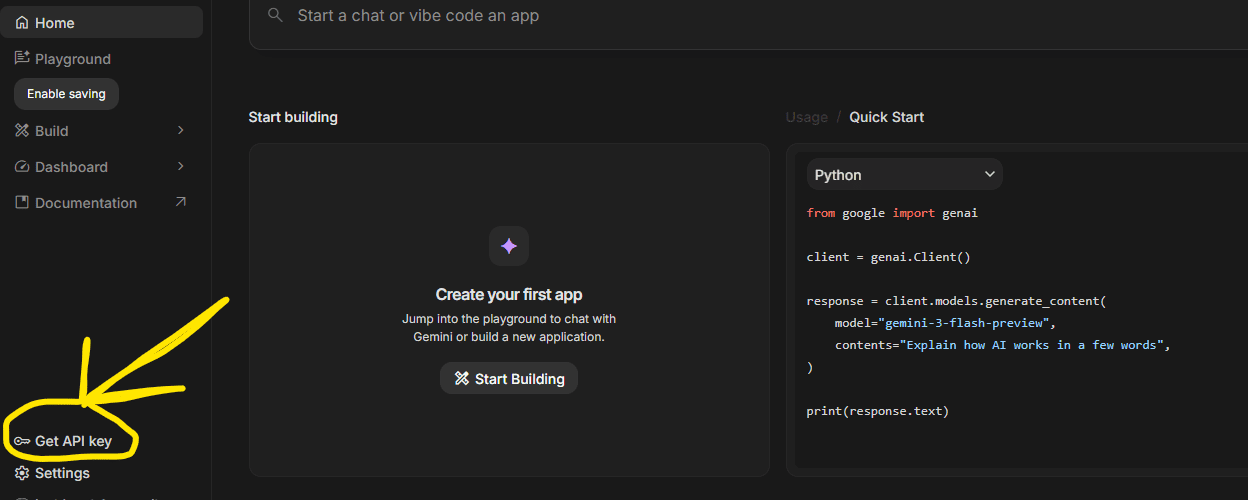
Task: Click the external link arrow beside Documentation
Action: 181,202
